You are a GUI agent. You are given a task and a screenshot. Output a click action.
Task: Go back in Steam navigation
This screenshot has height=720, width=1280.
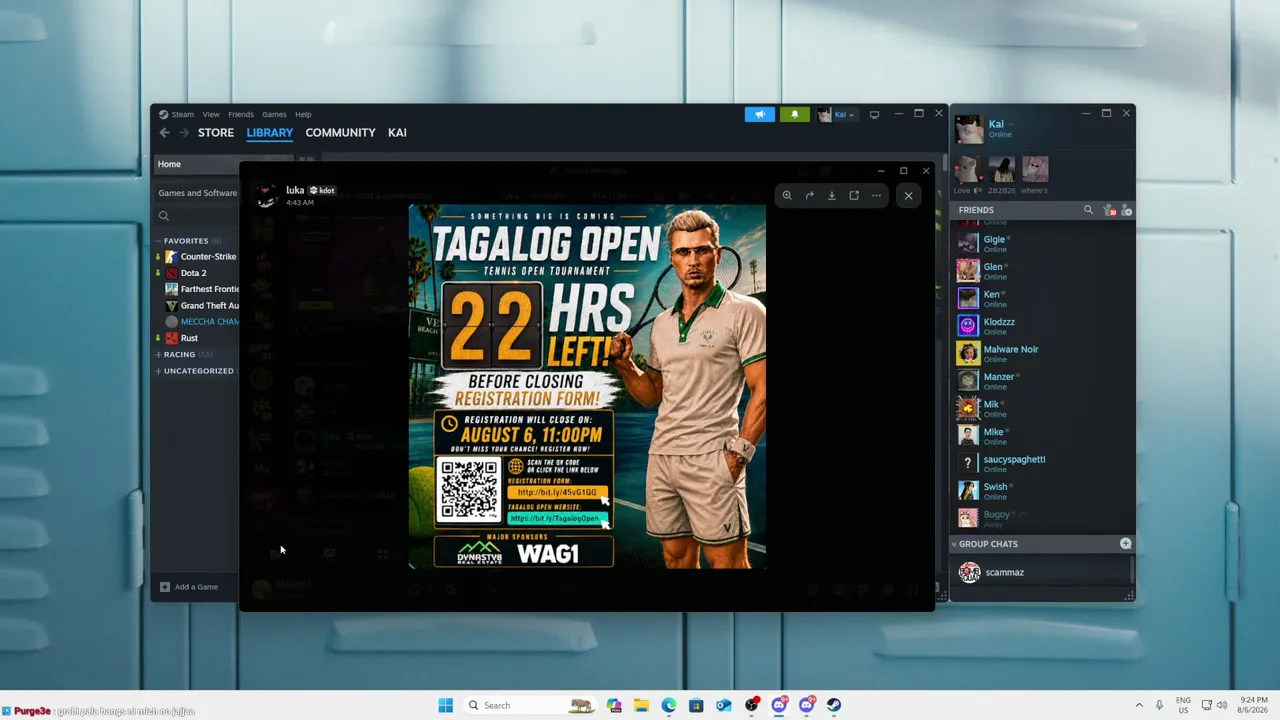coord(165,132)
